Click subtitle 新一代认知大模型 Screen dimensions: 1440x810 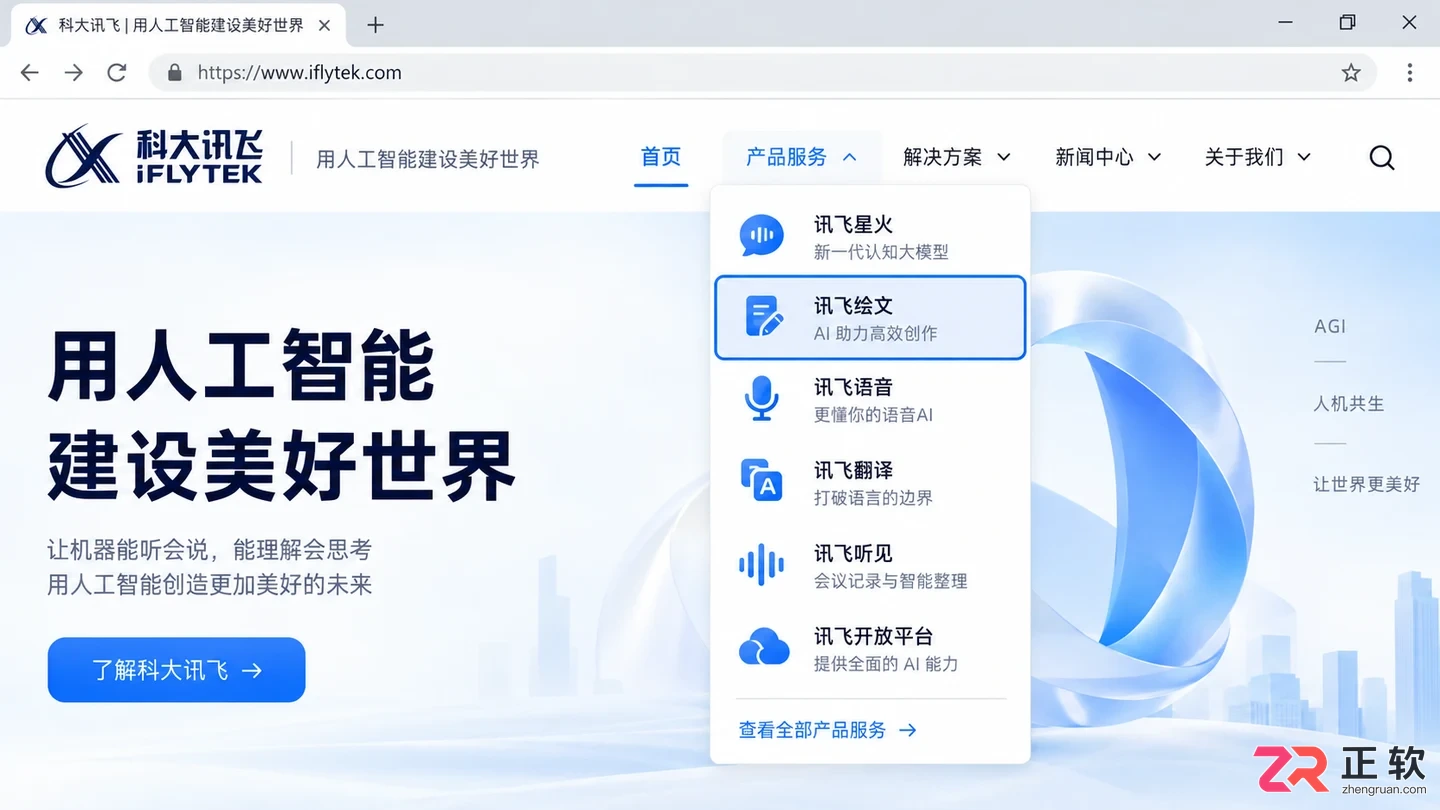[x=881, y=252]
